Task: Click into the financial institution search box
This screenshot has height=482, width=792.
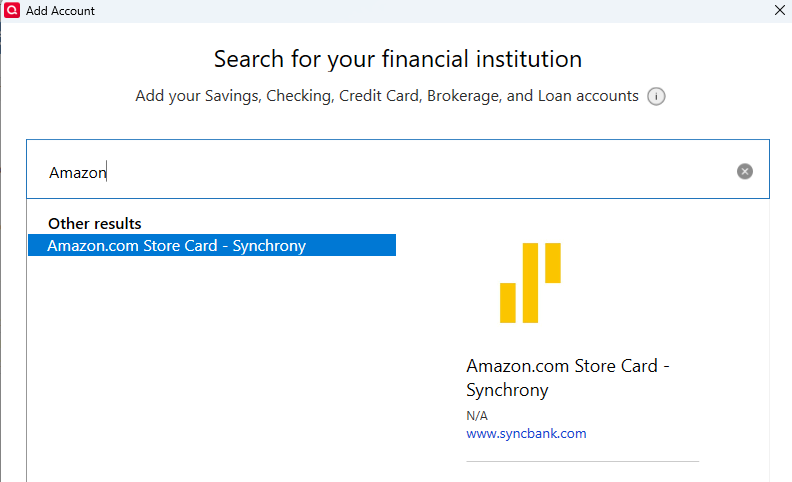Action: click(x=400, y=171)
